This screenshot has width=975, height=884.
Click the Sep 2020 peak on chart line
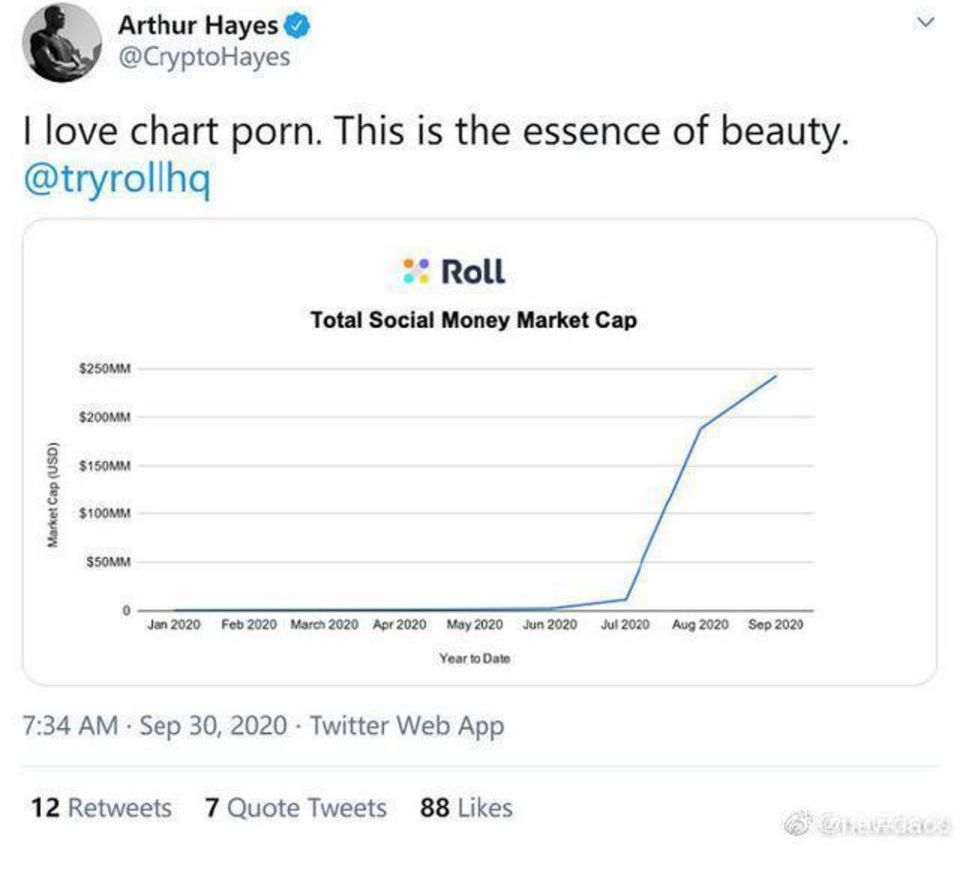coord(775,376)
